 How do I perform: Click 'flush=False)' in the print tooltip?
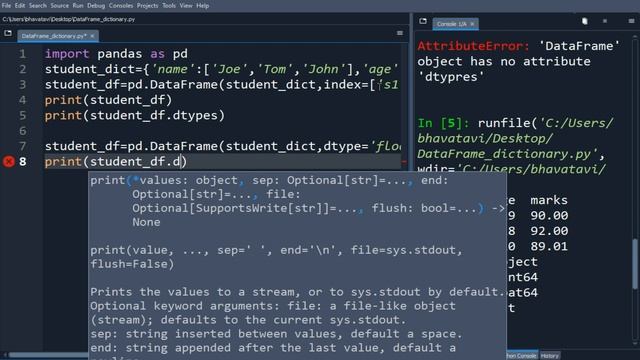(x=132, y=264)
